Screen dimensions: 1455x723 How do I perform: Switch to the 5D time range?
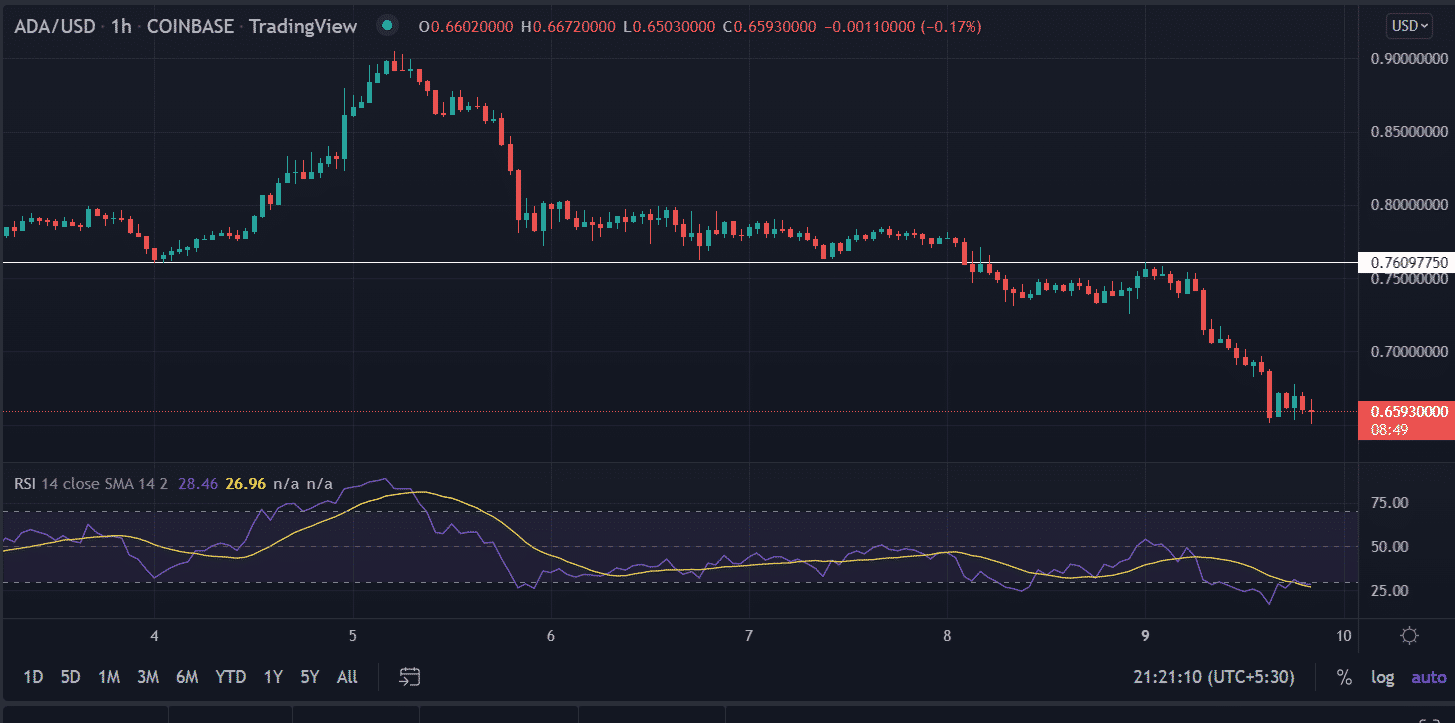70,677
